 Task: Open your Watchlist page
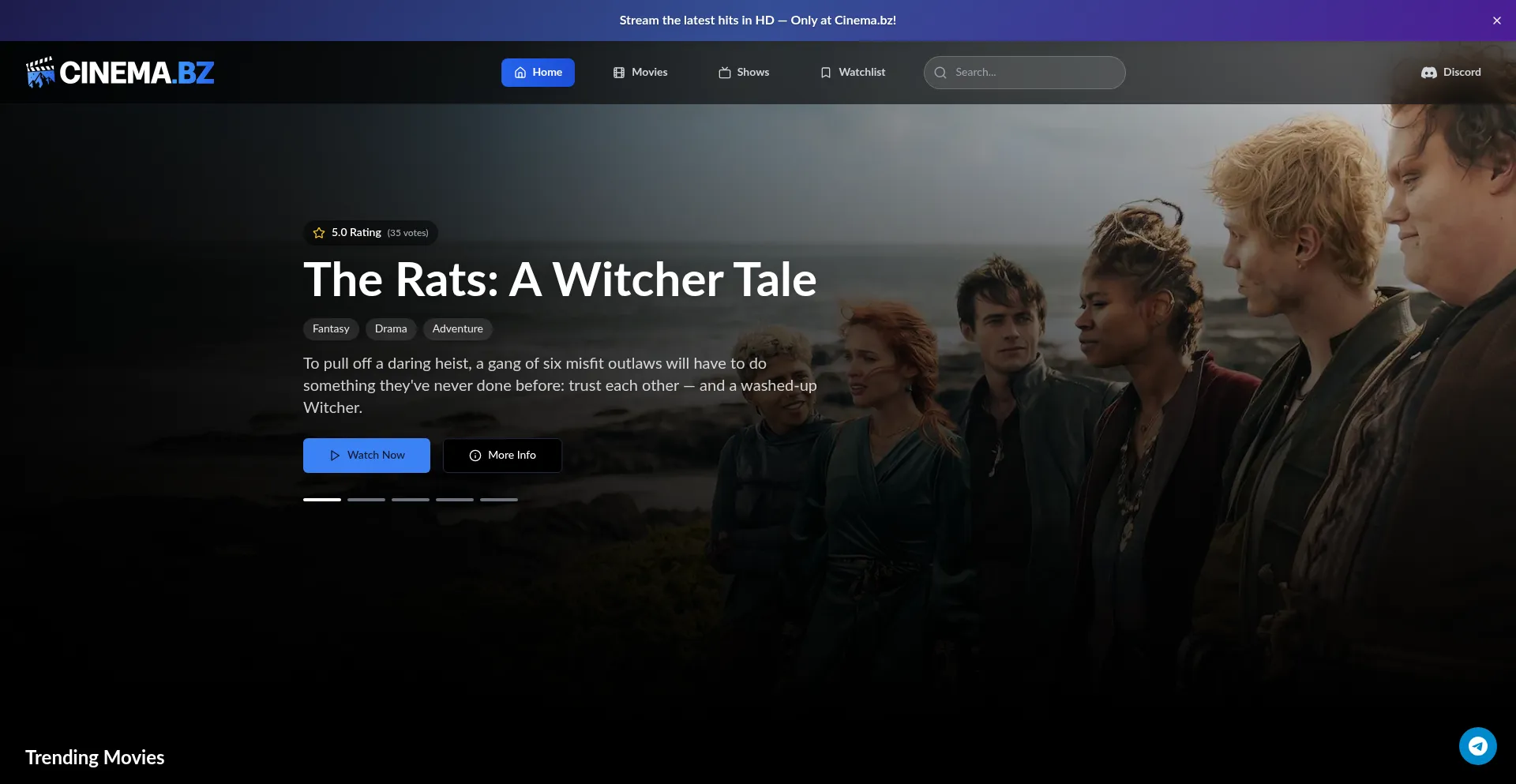pyautogui.click(x=853, y=73)
